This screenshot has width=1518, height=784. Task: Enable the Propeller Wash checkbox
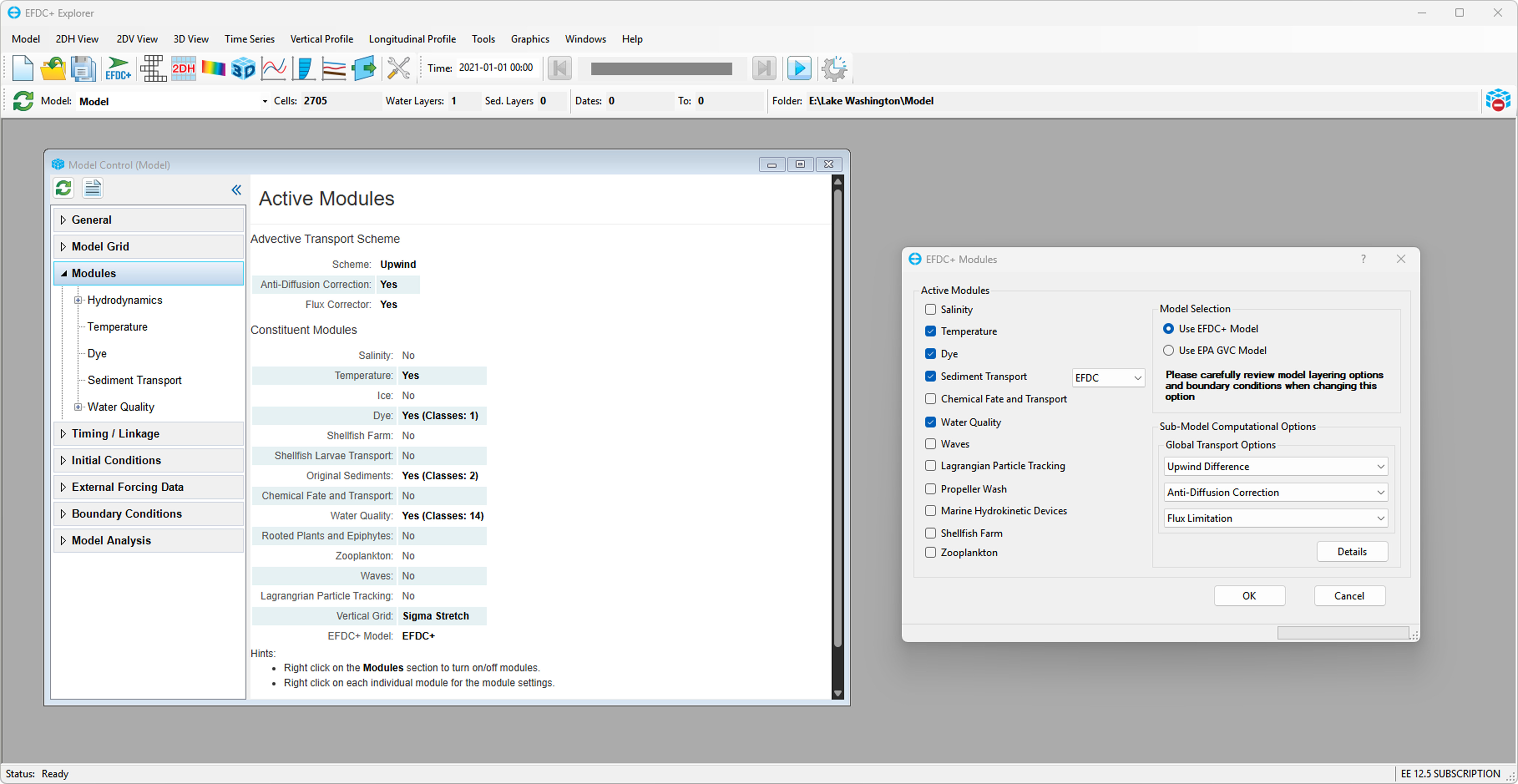click(x=930, y=489)
